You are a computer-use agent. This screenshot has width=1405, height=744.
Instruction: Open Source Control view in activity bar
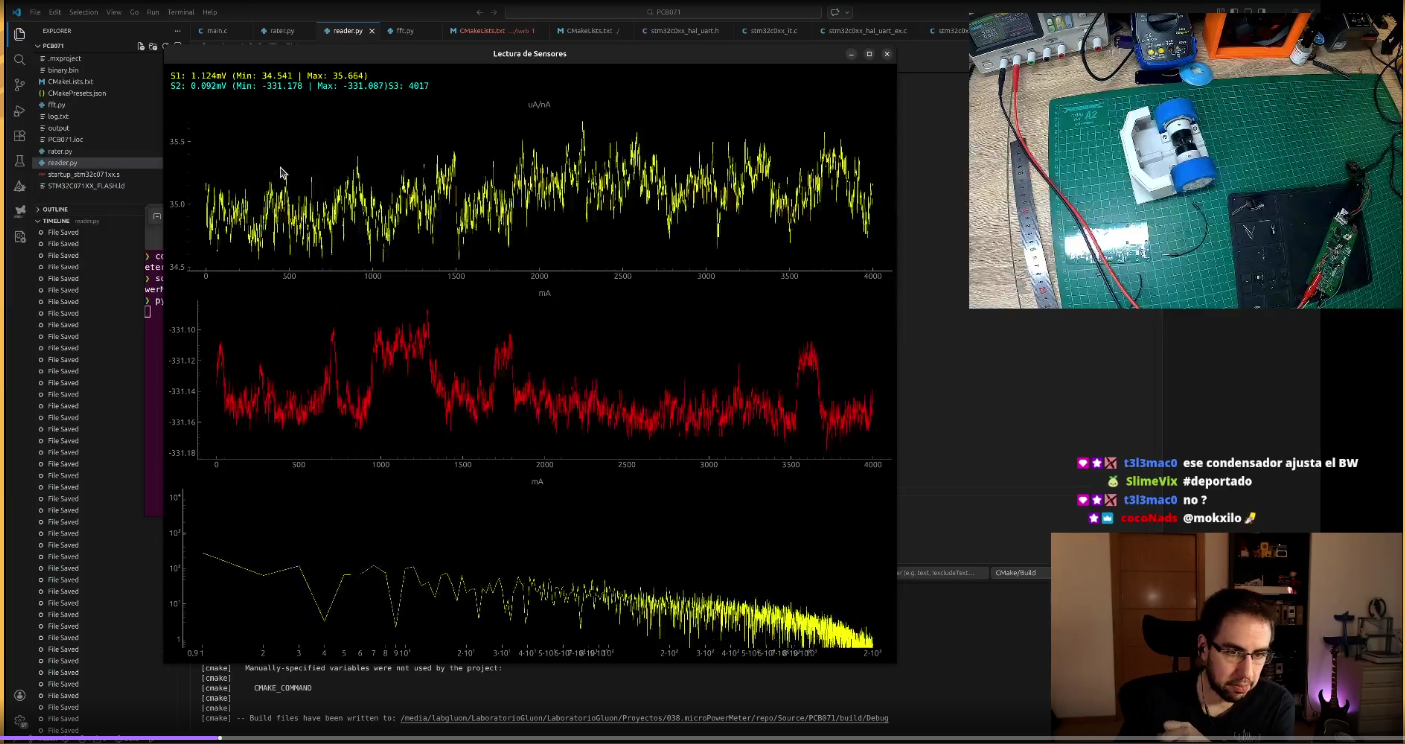[19, 85]
